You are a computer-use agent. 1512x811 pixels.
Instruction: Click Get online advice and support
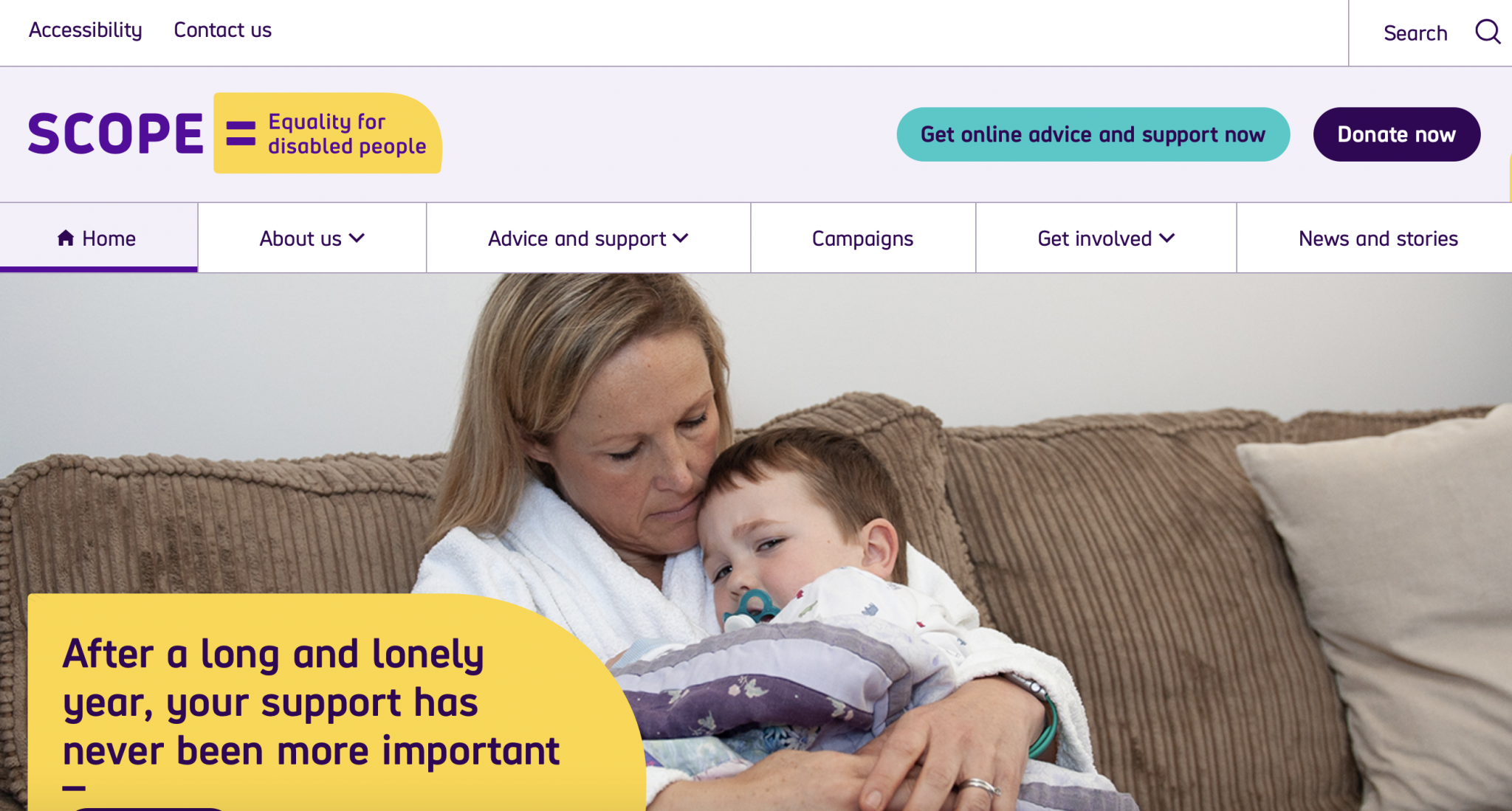tap(1093, 134)
